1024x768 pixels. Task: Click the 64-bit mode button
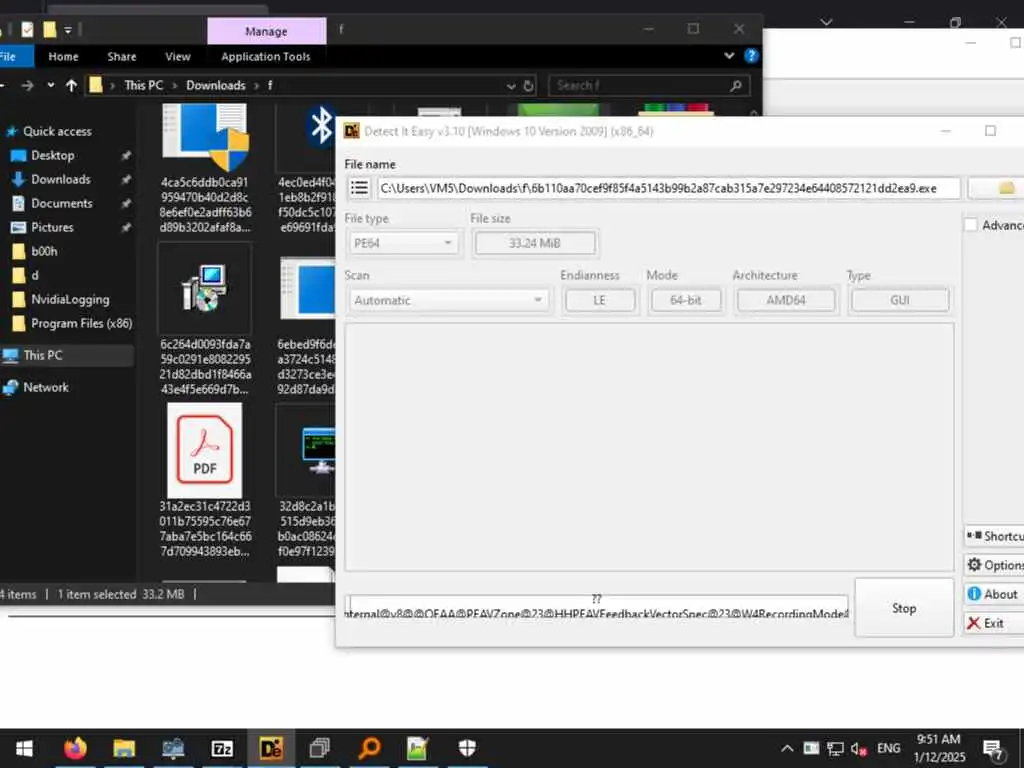[x=685, y=300]
